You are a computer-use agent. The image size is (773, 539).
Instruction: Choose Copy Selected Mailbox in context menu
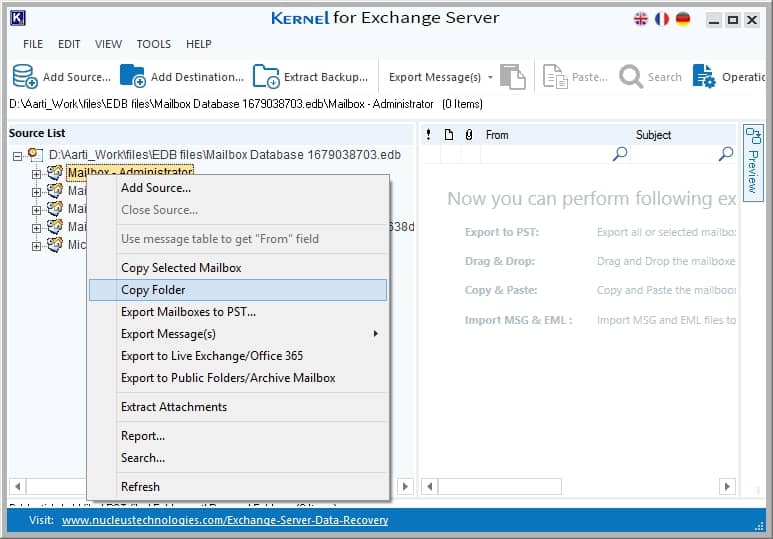pyautogui.click(x=238, y=268)
